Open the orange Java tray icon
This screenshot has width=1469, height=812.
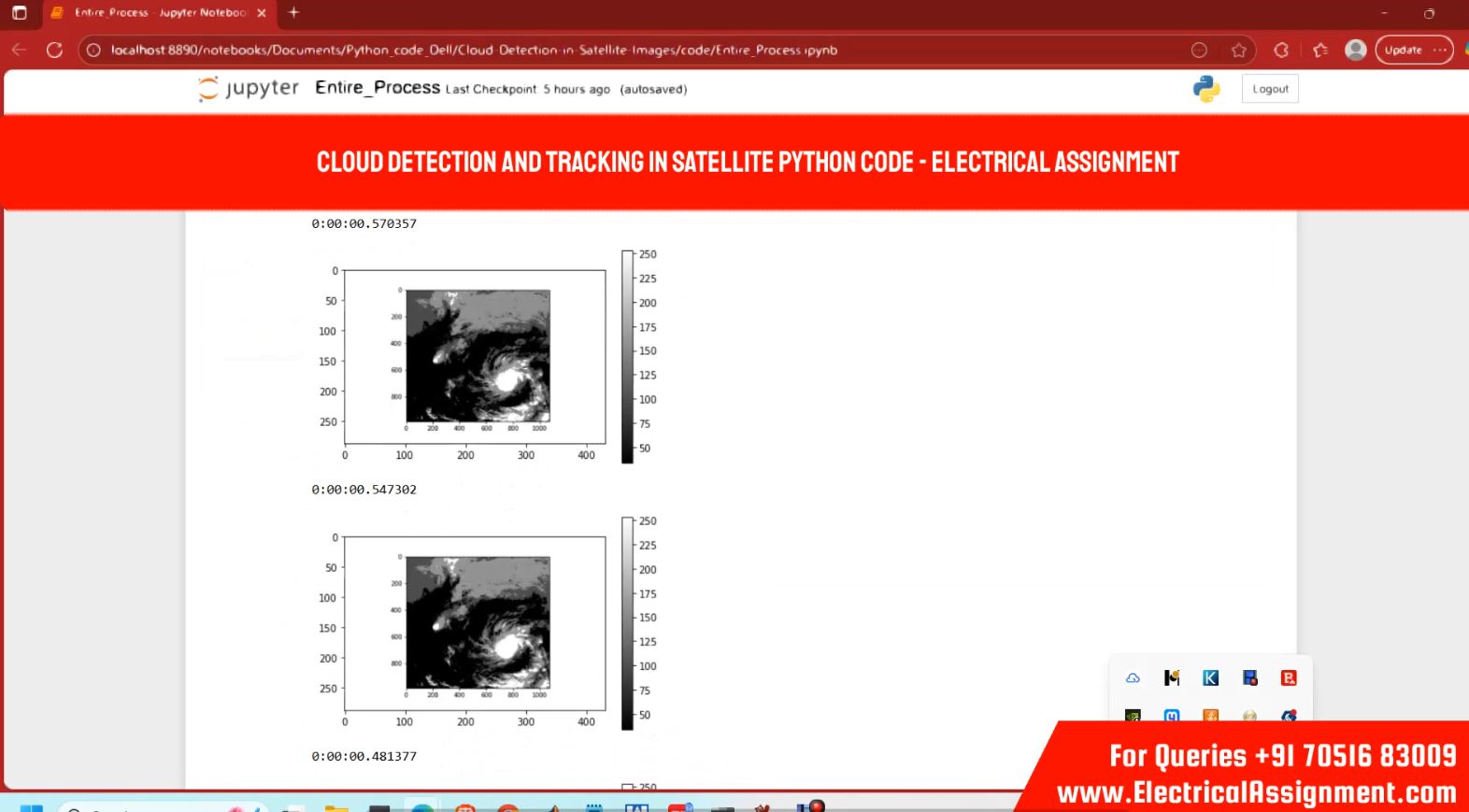(1211, 716)
